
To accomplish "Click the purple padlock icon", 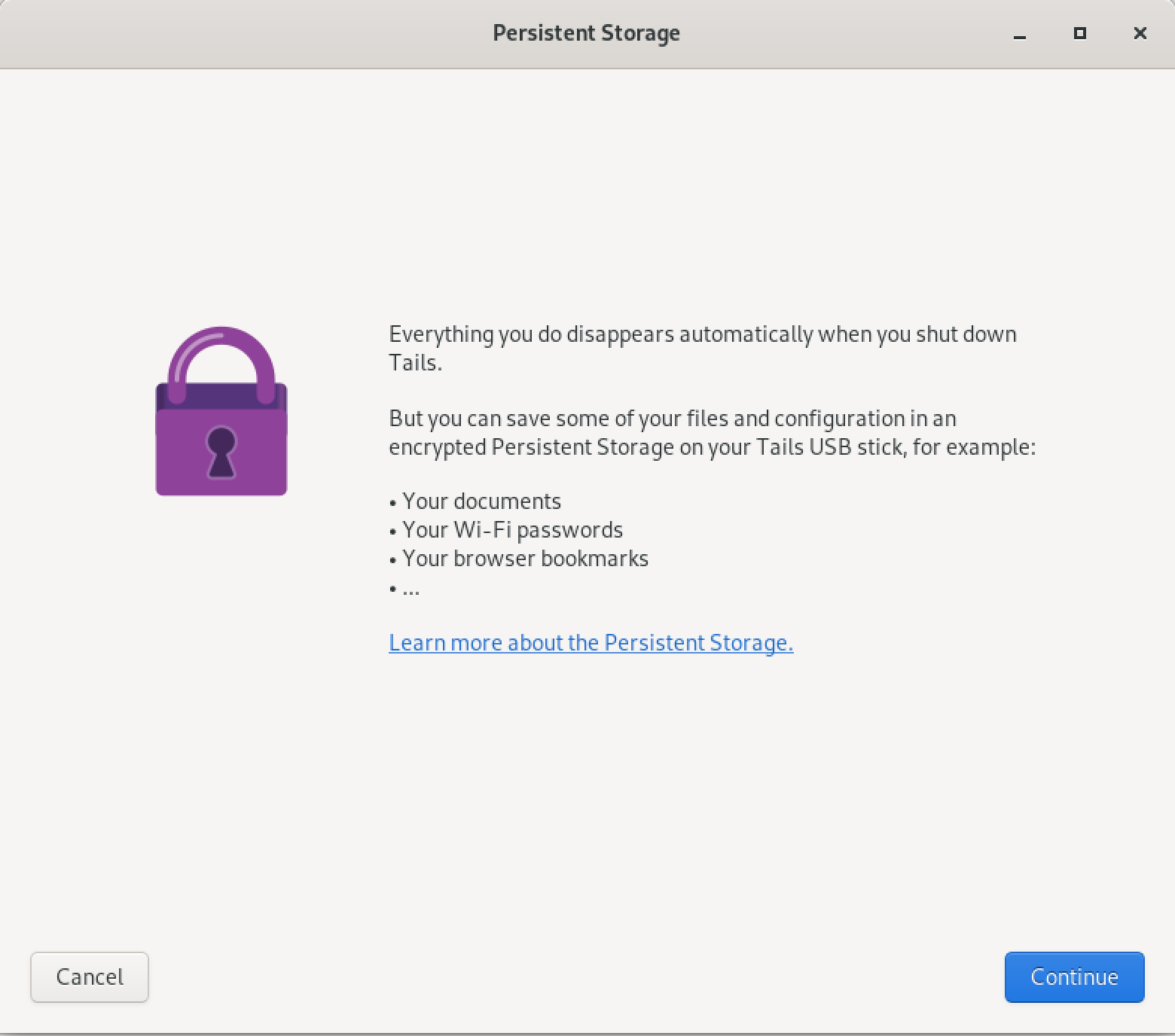I will pyautogui.click(x=221, y=411).
